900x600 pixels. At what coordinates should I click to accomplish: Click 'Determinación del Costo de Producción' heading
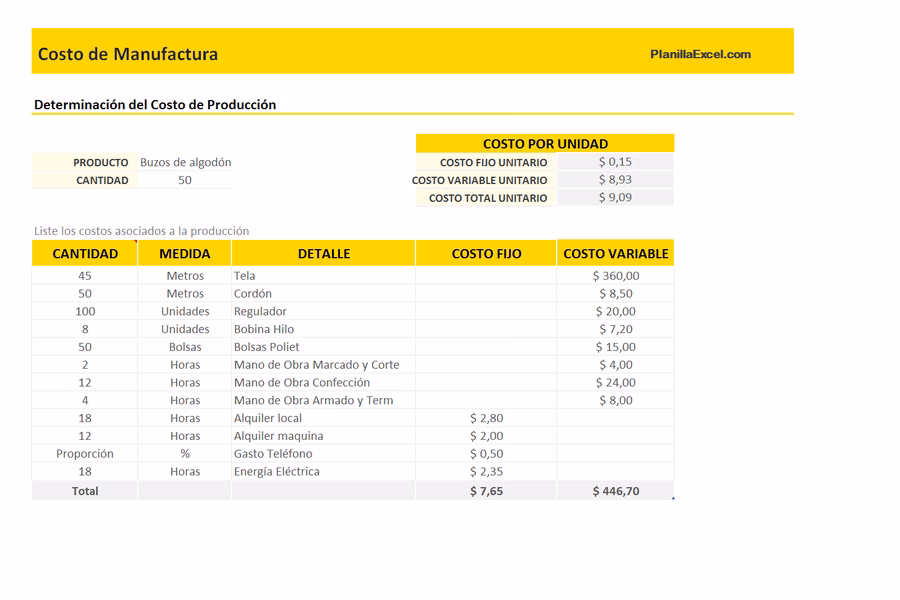pyautogui.click(x=155, y=104)
